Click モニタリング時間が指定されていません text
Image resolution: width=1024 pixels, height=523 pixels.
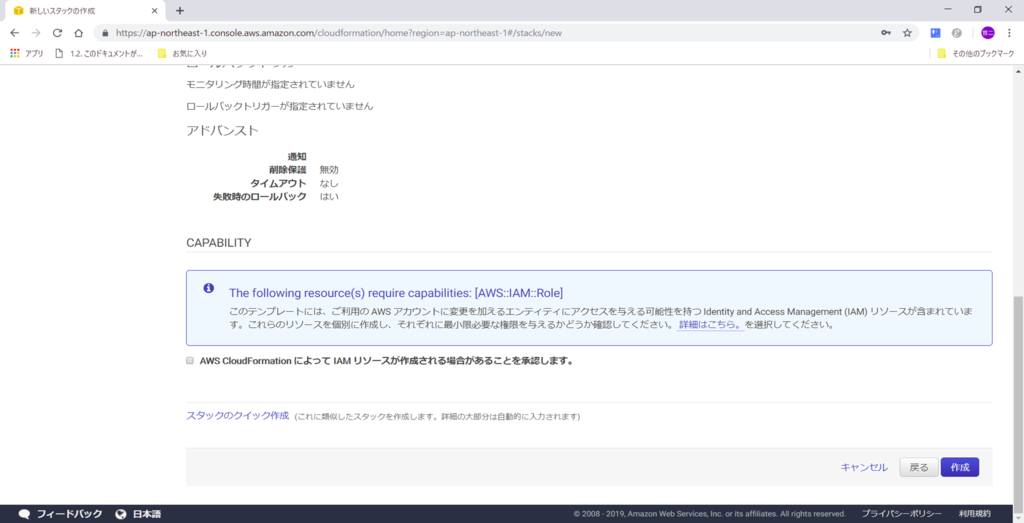point(270,84)
